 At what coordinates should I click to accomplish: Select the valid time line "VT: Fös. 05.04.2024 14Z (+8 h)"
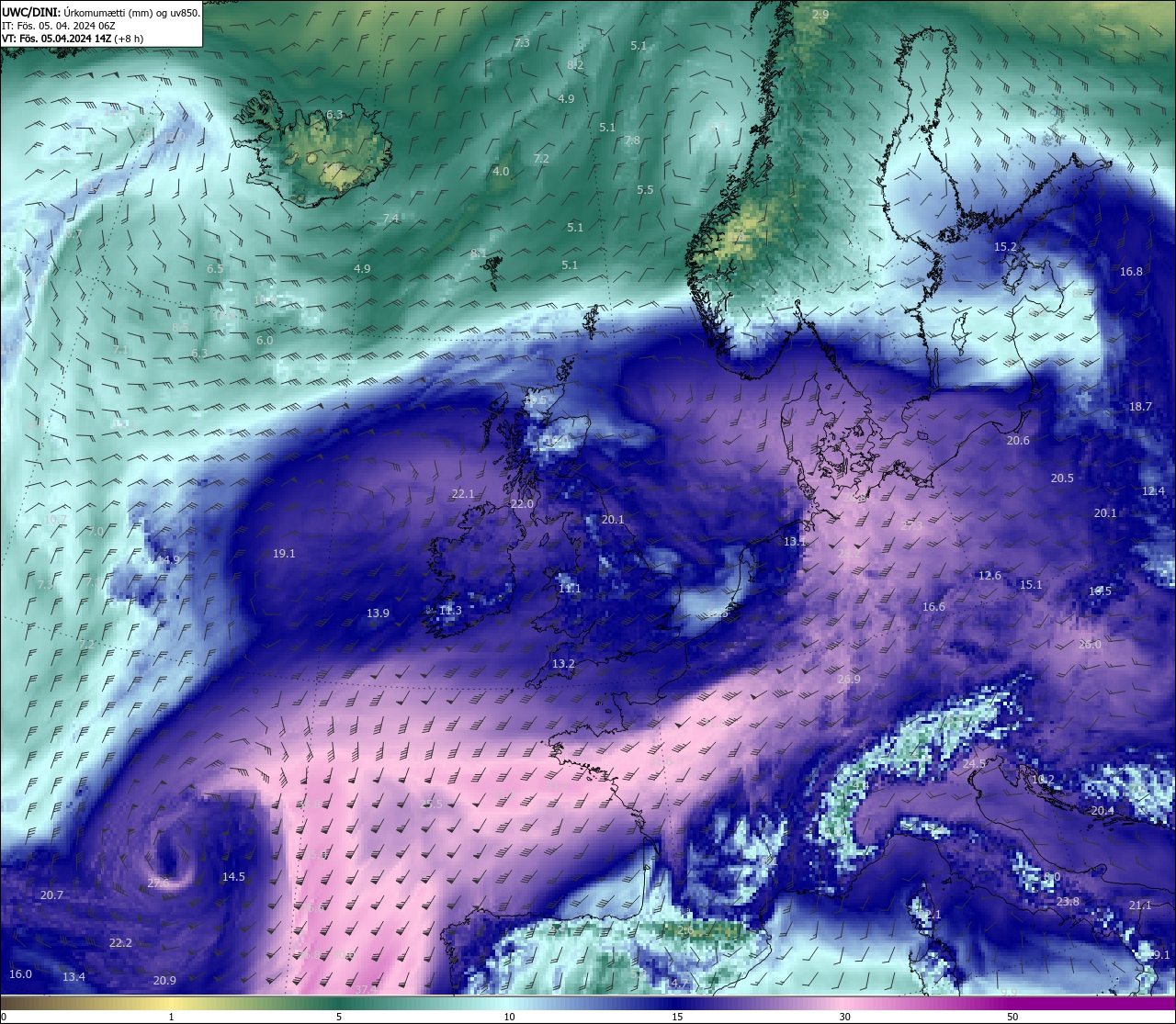pos(73,39)
